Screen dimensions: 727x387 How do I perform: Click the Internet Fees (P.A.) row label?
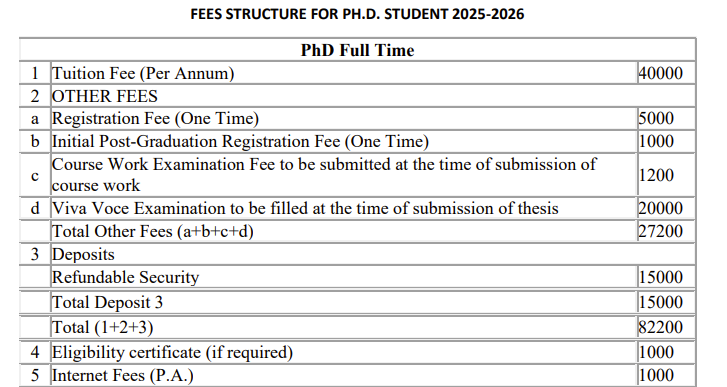[123, 375]
